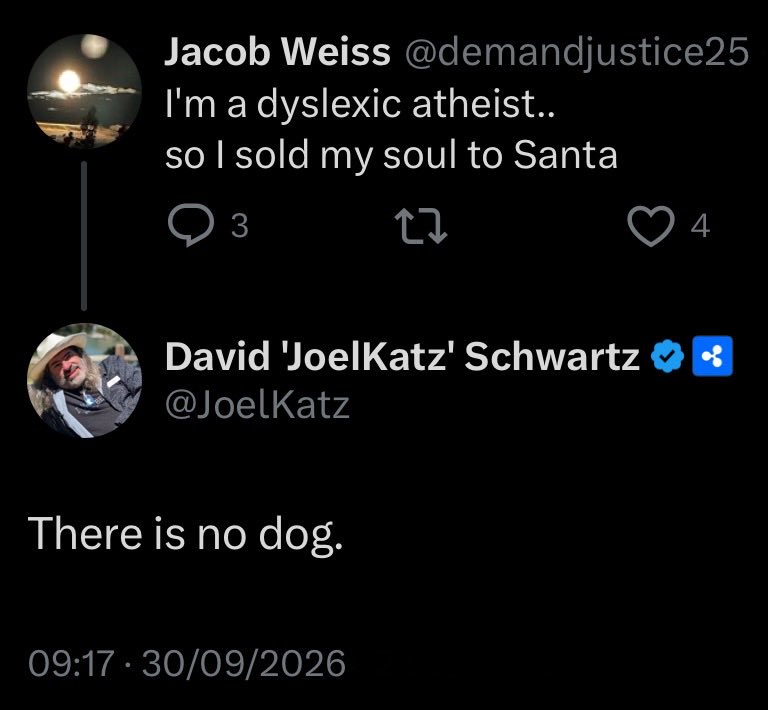Screen dimensions: 768x710
Task: Click the Jacob Weiss display name
Action: [x=277, y=51]
